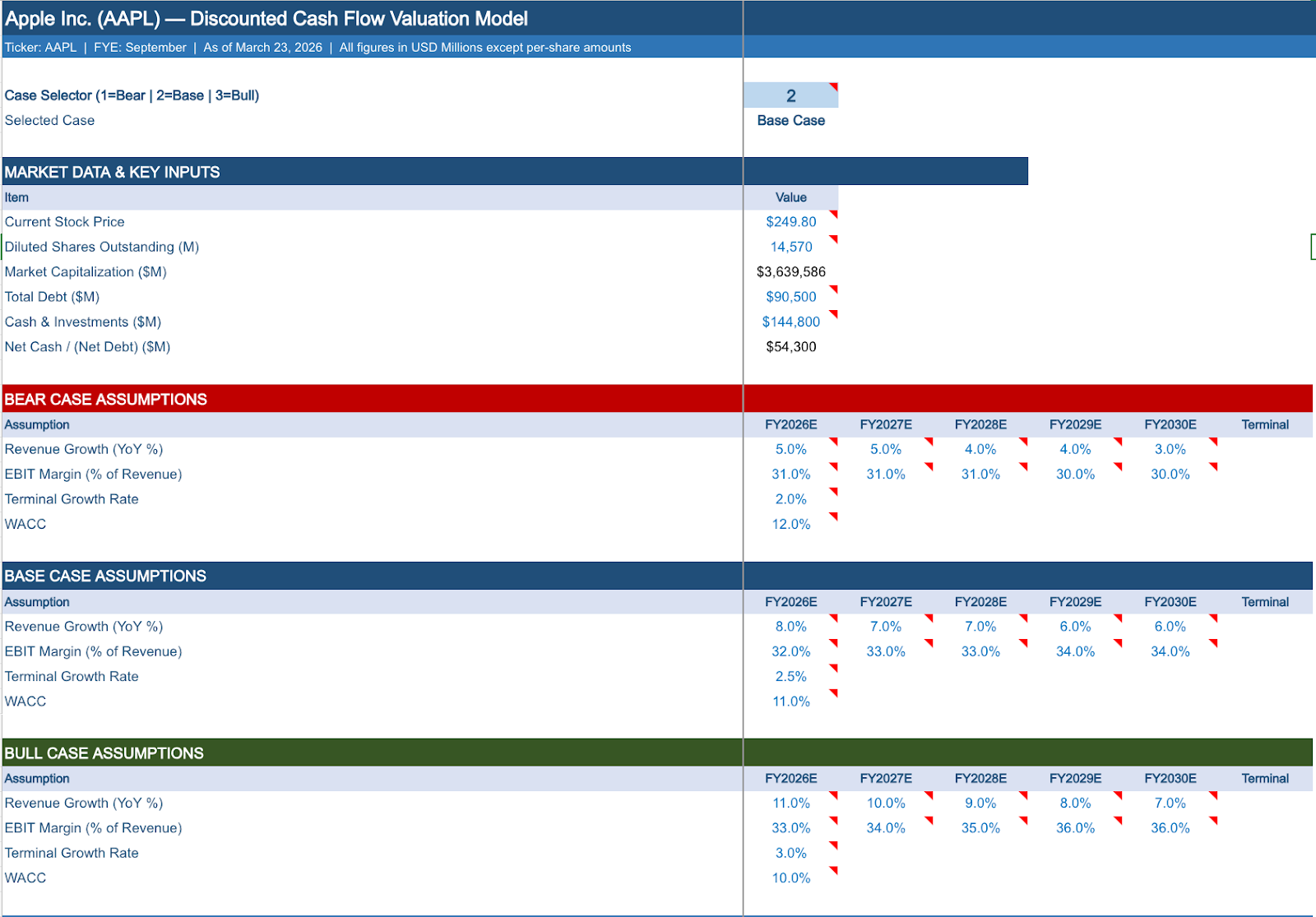Viewport: 1316px width, 917px height.
Task: Select the 'BASE CASE ASSUMPTIONS' section header
Action: coord(105,576)
